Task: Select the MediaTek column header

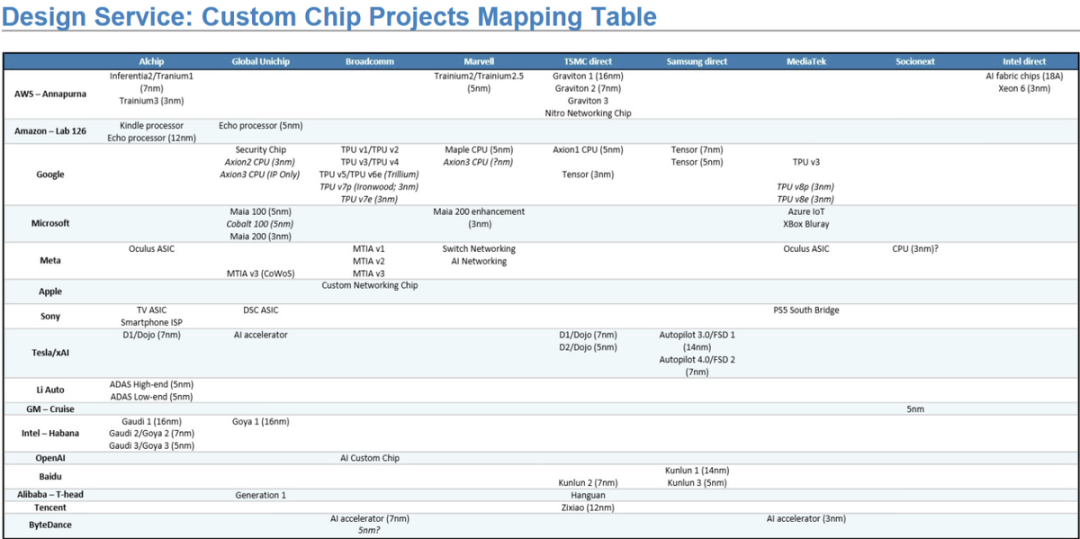Action: 806,62
